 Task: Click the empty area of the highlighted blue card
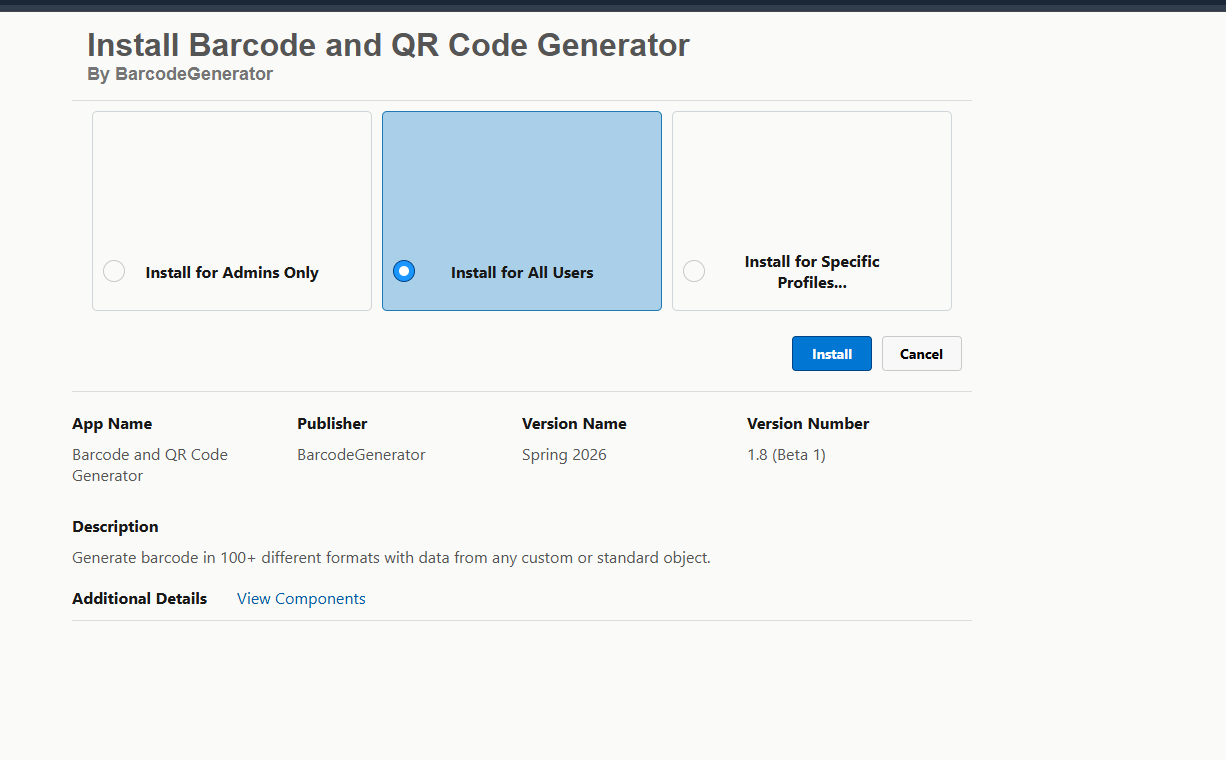[x=522, y=180]
